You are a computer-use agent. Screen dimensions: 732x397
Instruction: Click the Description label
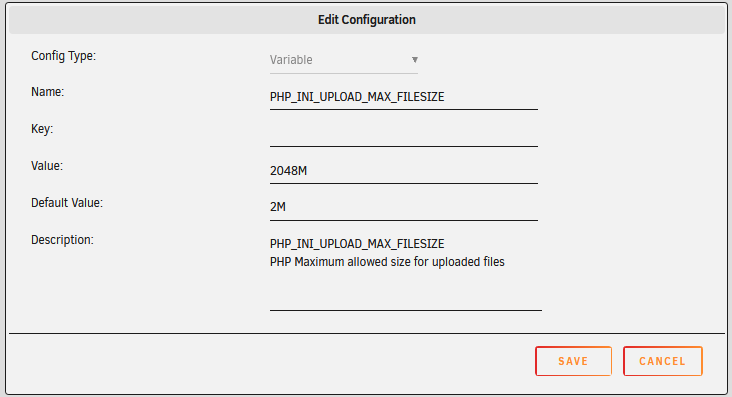62,240
